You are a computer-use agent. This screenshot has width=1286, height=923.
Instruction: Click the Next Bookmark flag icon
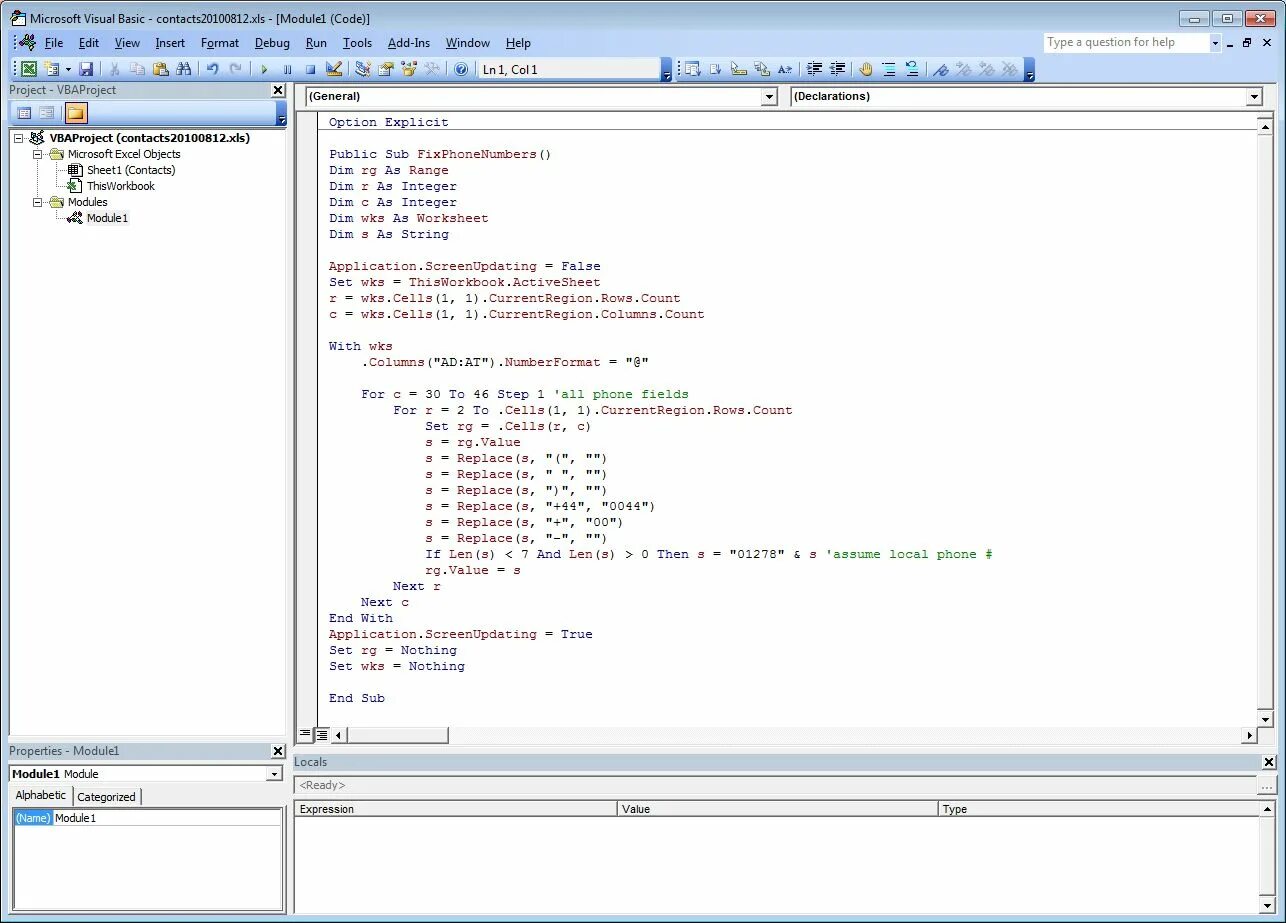(x=963, y=69)
